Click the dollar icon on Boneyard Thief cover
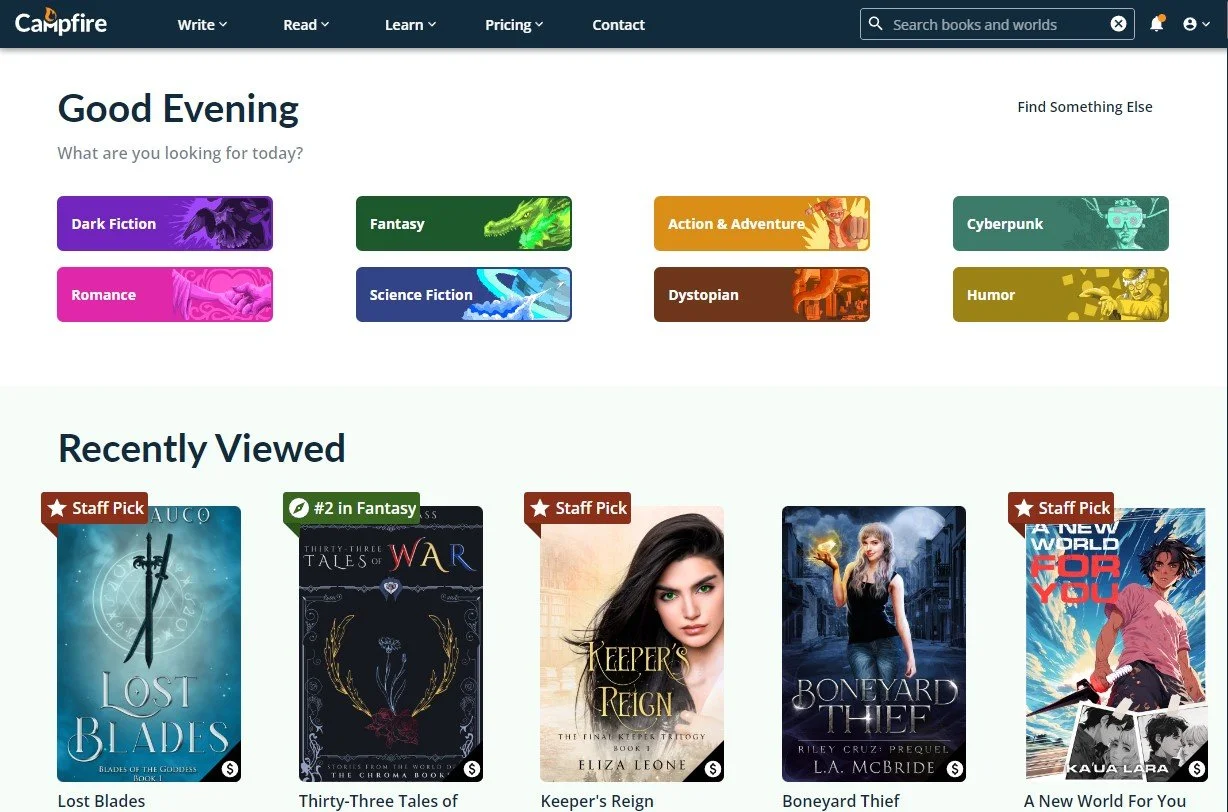 pyautogui.click(x=955, y=769)
